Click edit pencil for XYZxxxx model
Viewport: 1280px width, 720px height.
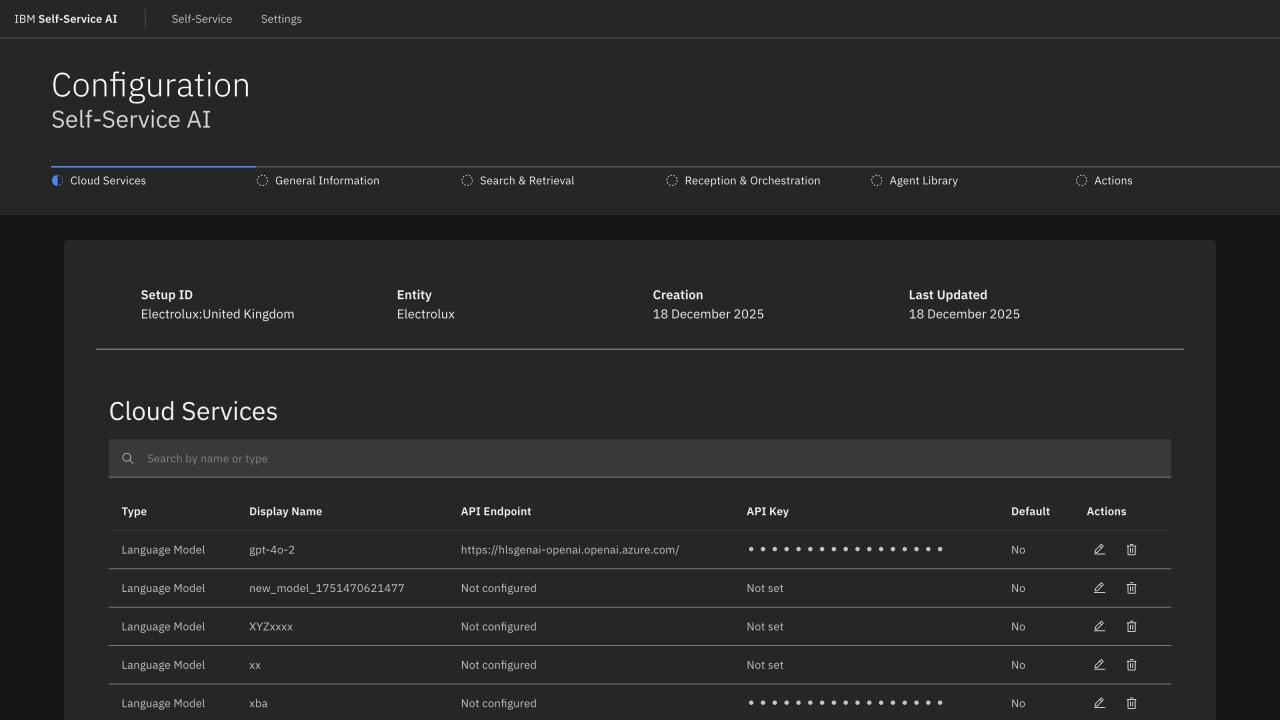(x=1099, y=627)
